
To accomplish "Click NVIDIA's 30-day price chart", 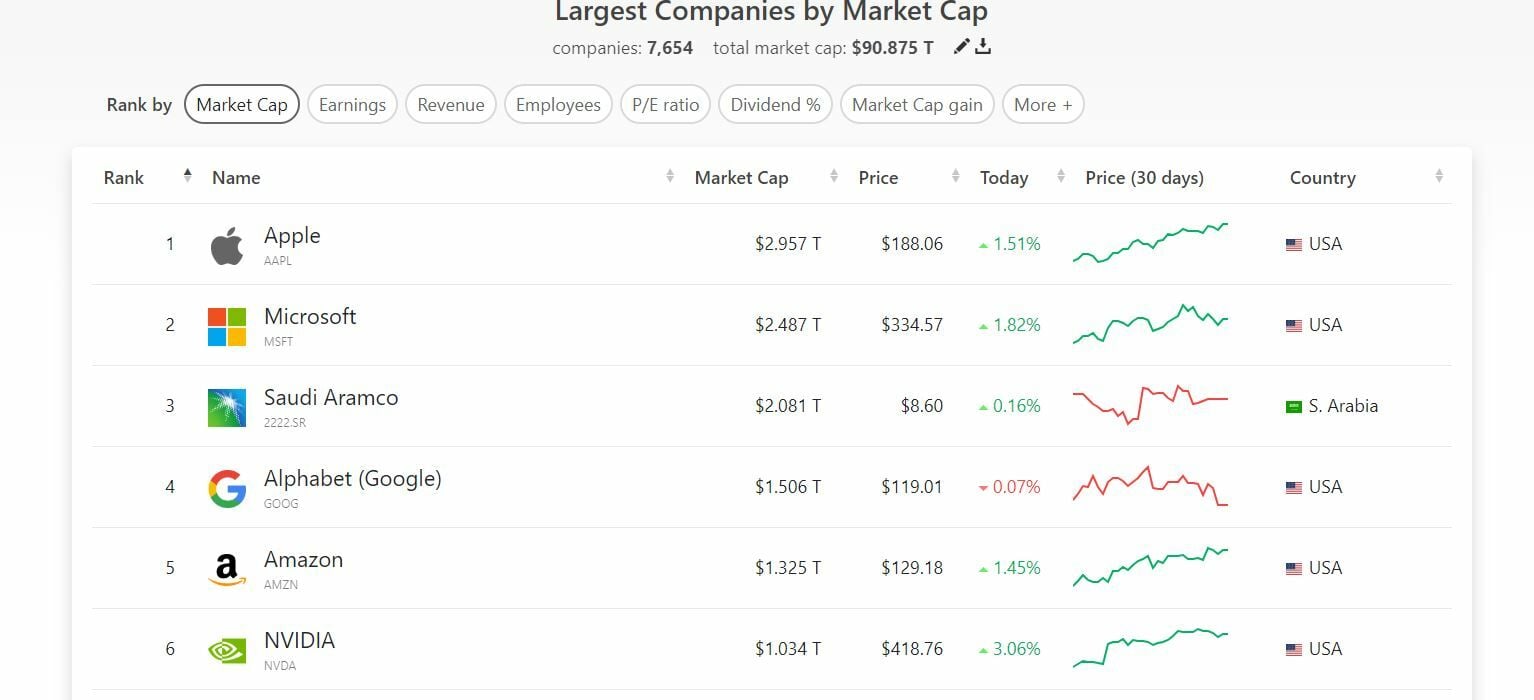I will [x=1150, y=648].
